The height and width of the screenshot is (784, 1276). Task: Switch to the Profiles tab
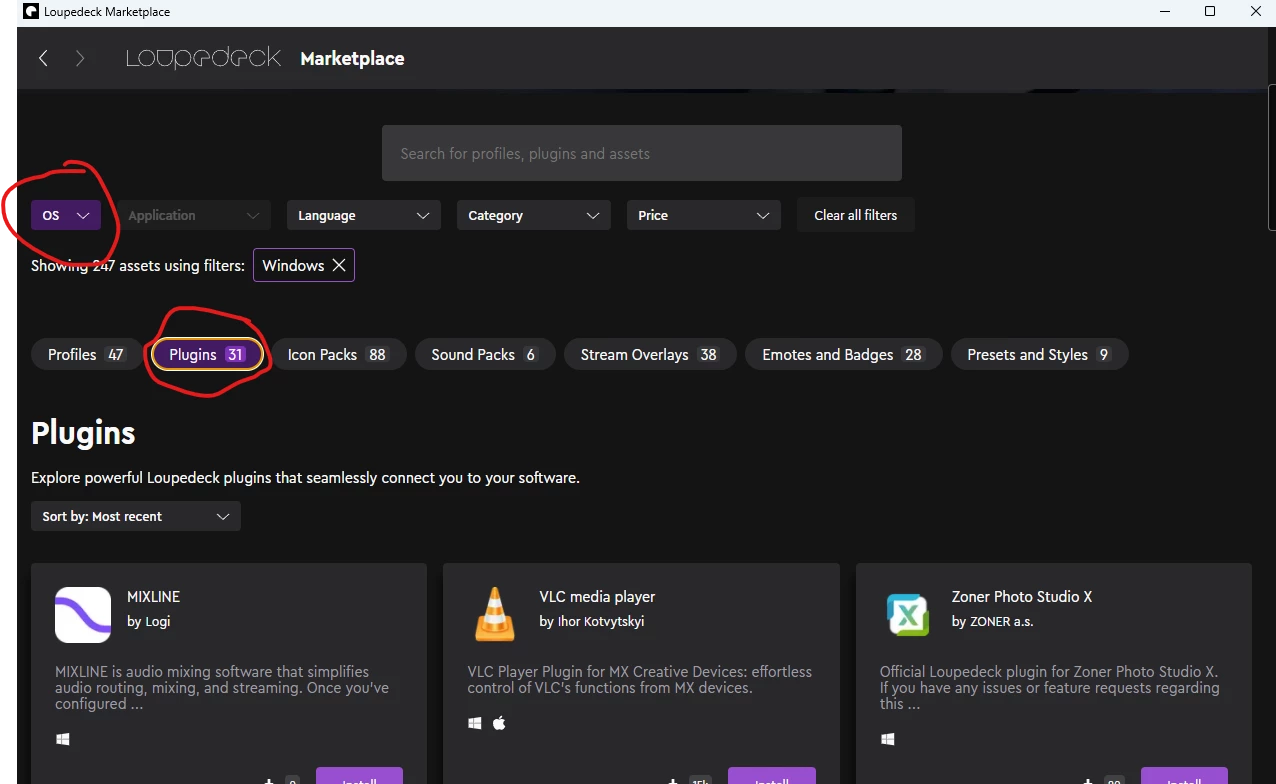pyautogui.click(x=87, y=354)
